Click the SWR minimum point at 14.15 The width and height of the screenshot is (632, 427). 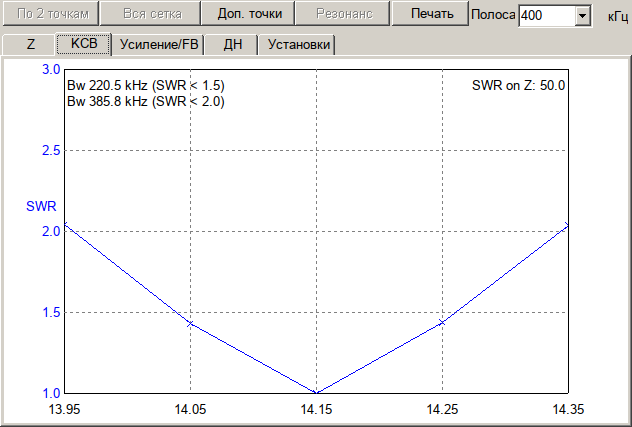click(316, 392)
